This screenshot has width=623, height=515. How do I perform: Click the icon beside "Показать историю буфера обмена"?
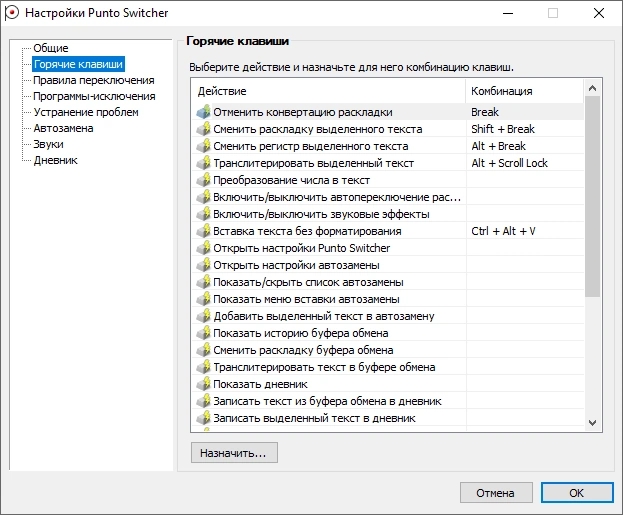click(x=203, y=333)
